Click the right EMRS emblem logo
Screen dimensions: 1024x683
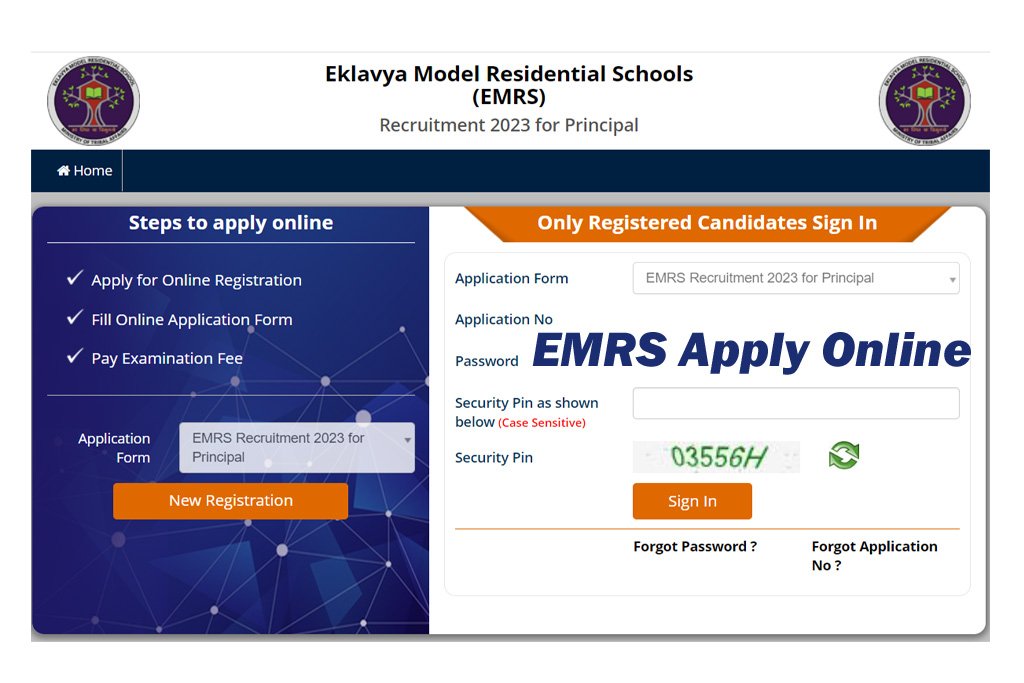924,101
